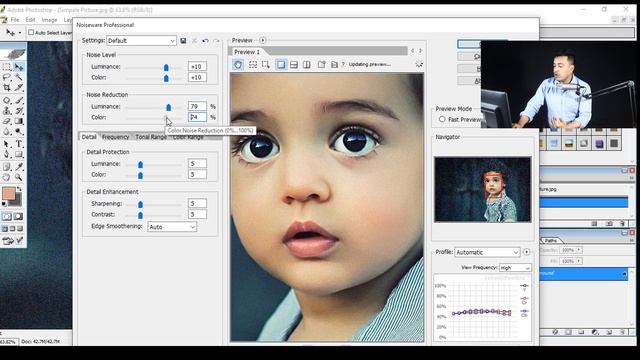
Task: Select the Eraser tool
Action: pos(7,121)
